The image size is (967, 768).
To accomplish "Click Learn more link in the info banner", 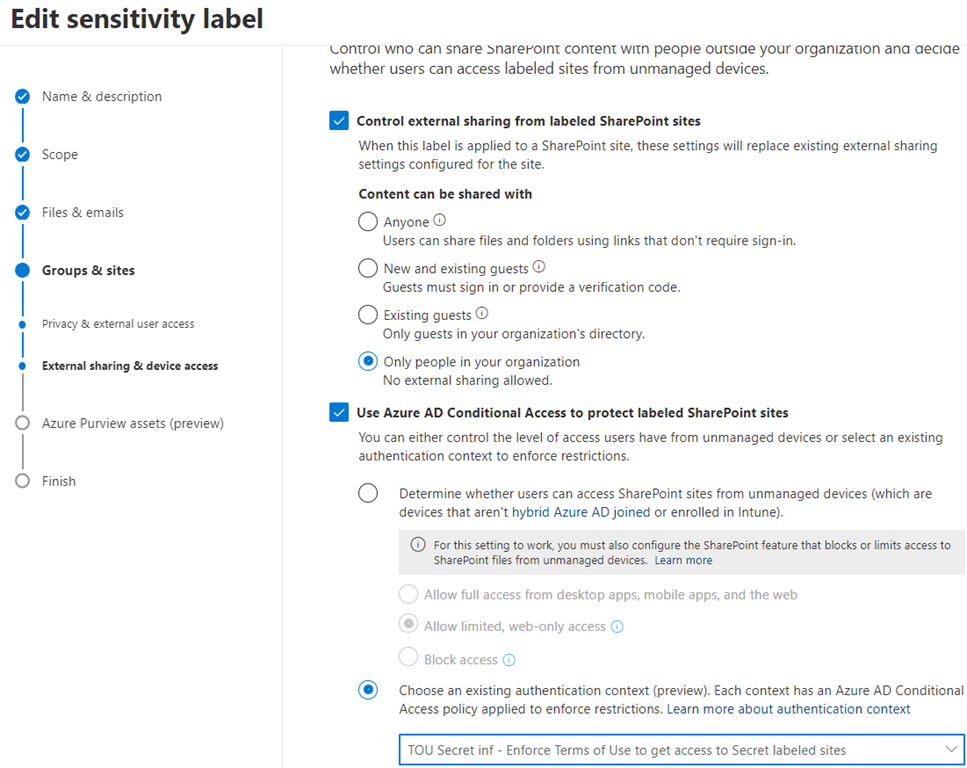I will click(683, 561).
